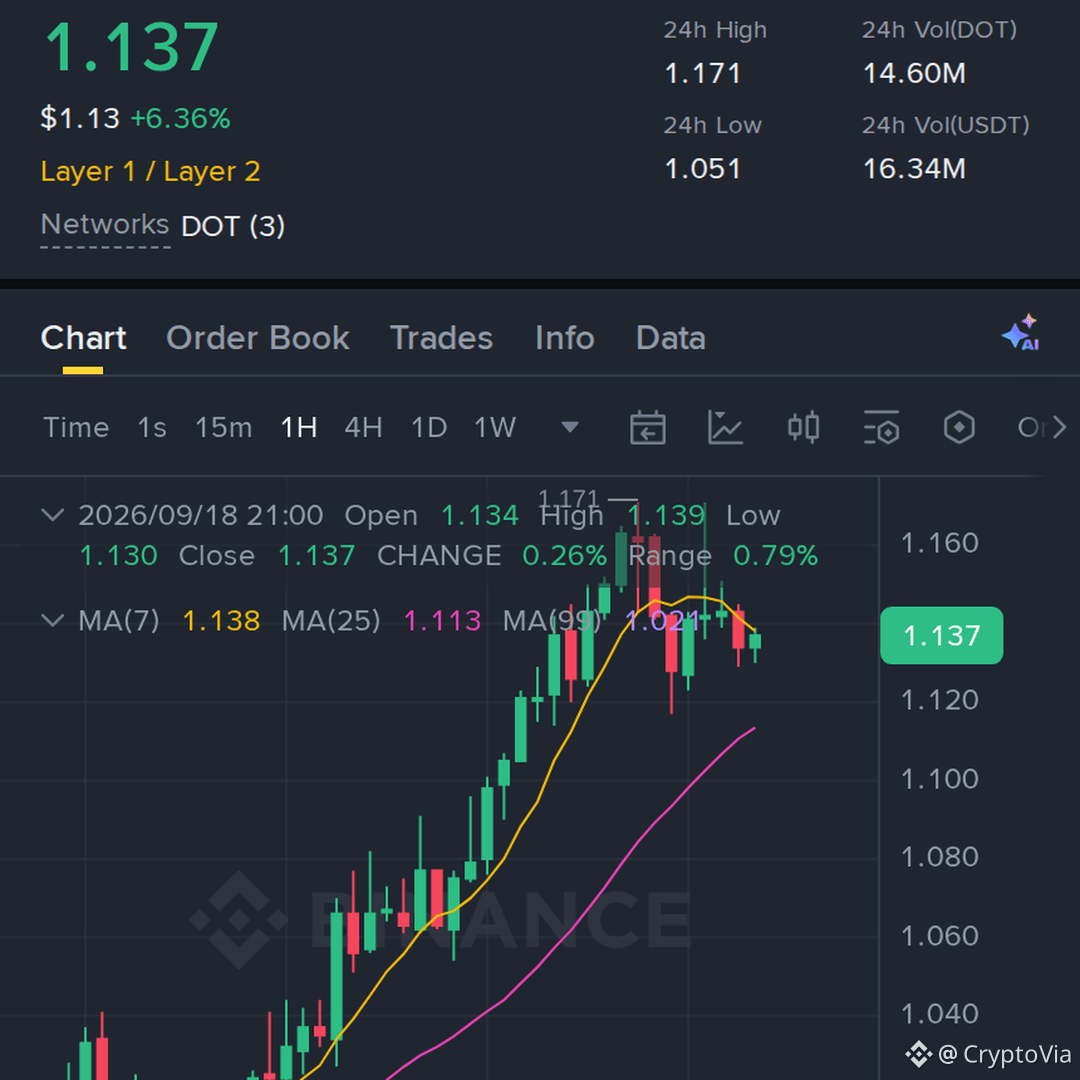Image resolution: width=1080 pixels, height=1080 pixels.
Task: Collapse the OHLC date info row chevron
Action: coord(53,515)
